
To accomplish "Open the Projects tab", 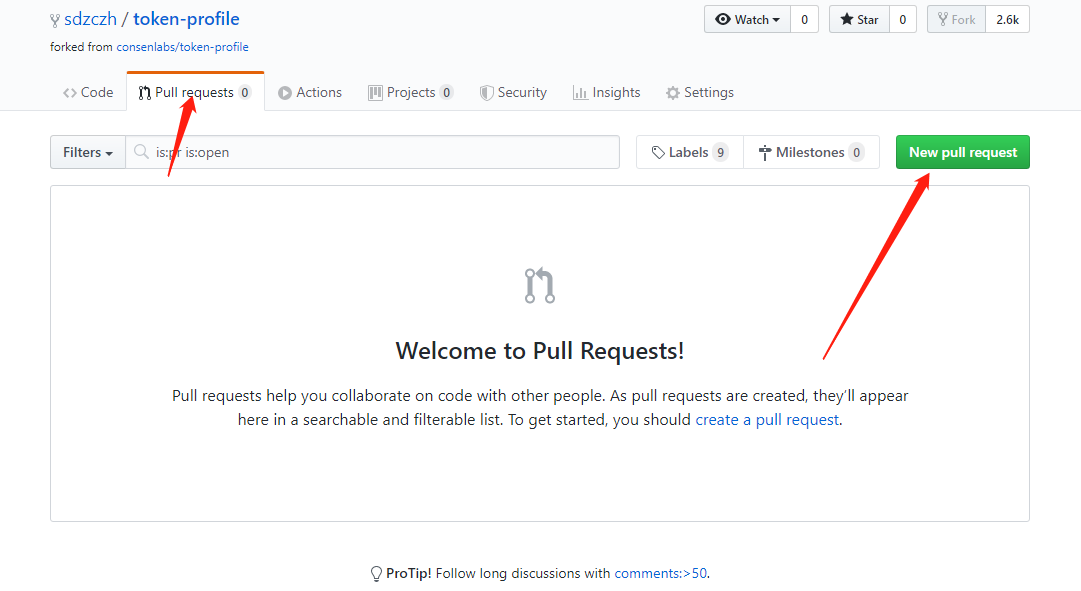I will [410, 92].
